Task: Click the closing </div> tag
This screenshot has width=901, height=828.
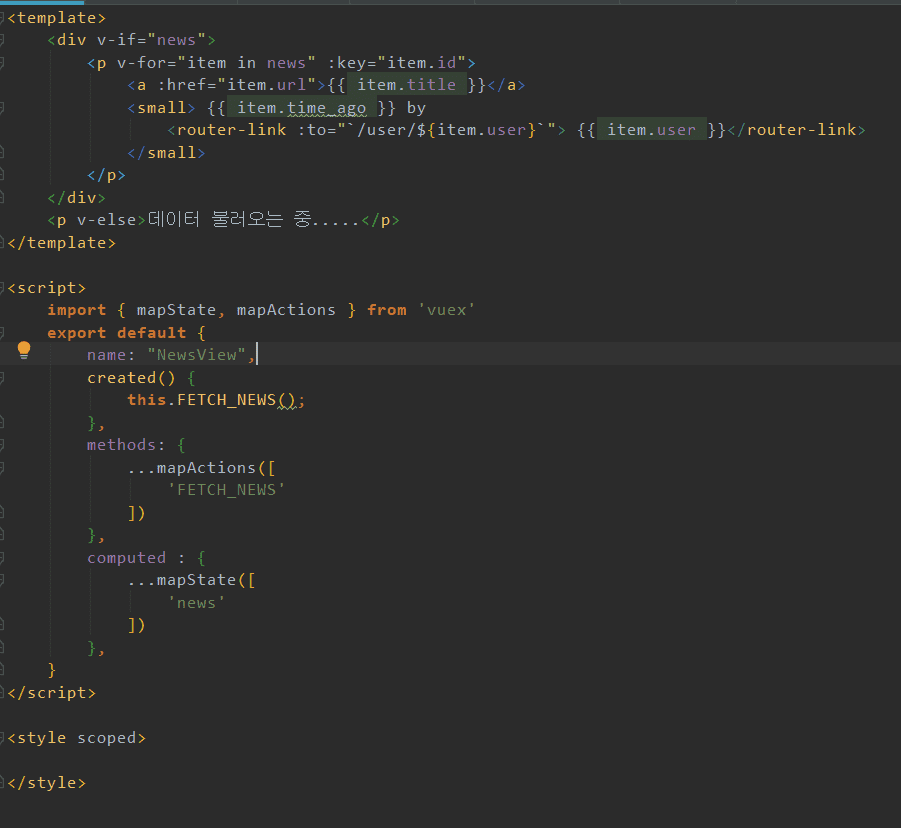Action: (x=76, y=198)
